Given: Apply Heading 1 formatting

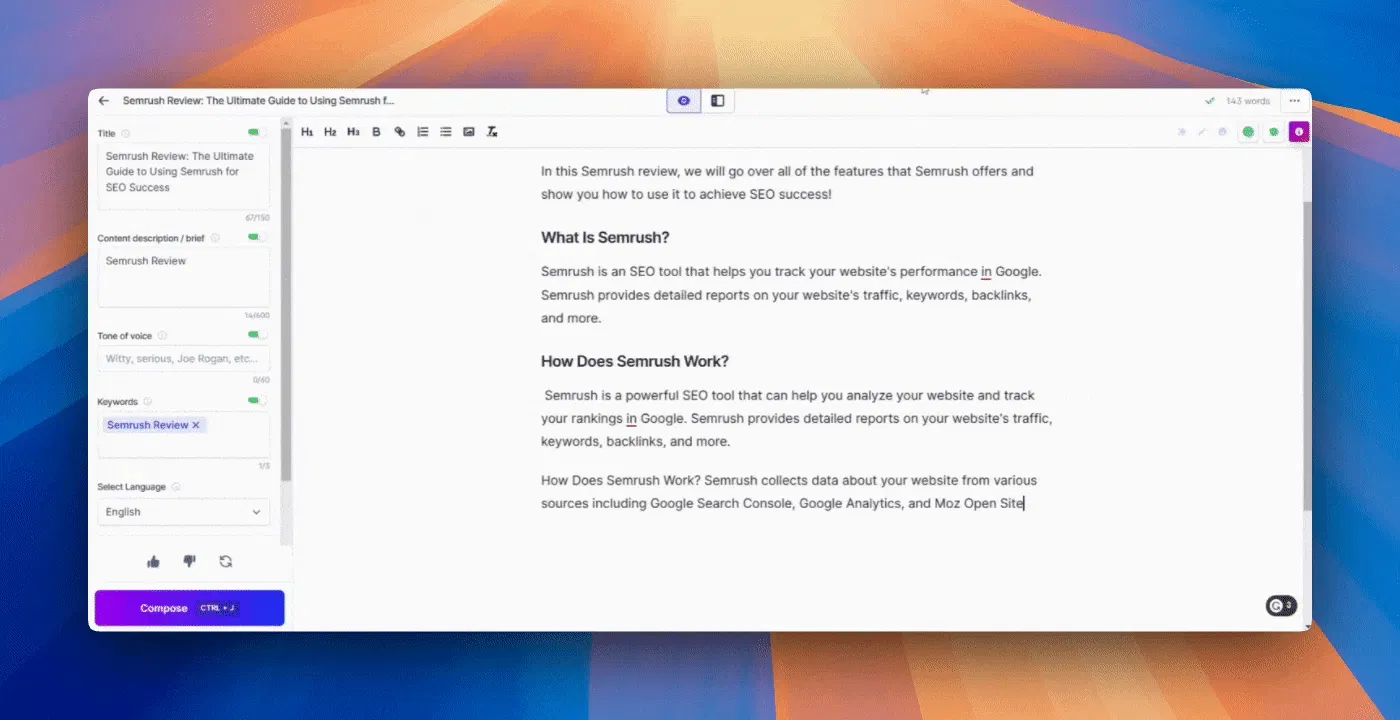Looking at the screenshot, I should pyautogui.click(x=307, y=131).
